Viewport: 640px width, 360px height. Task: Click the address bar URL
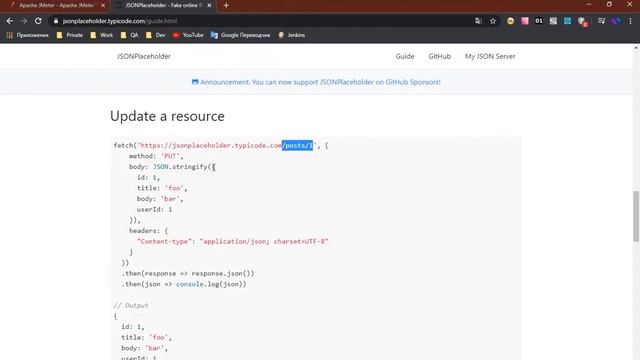[x=120, y=21]
